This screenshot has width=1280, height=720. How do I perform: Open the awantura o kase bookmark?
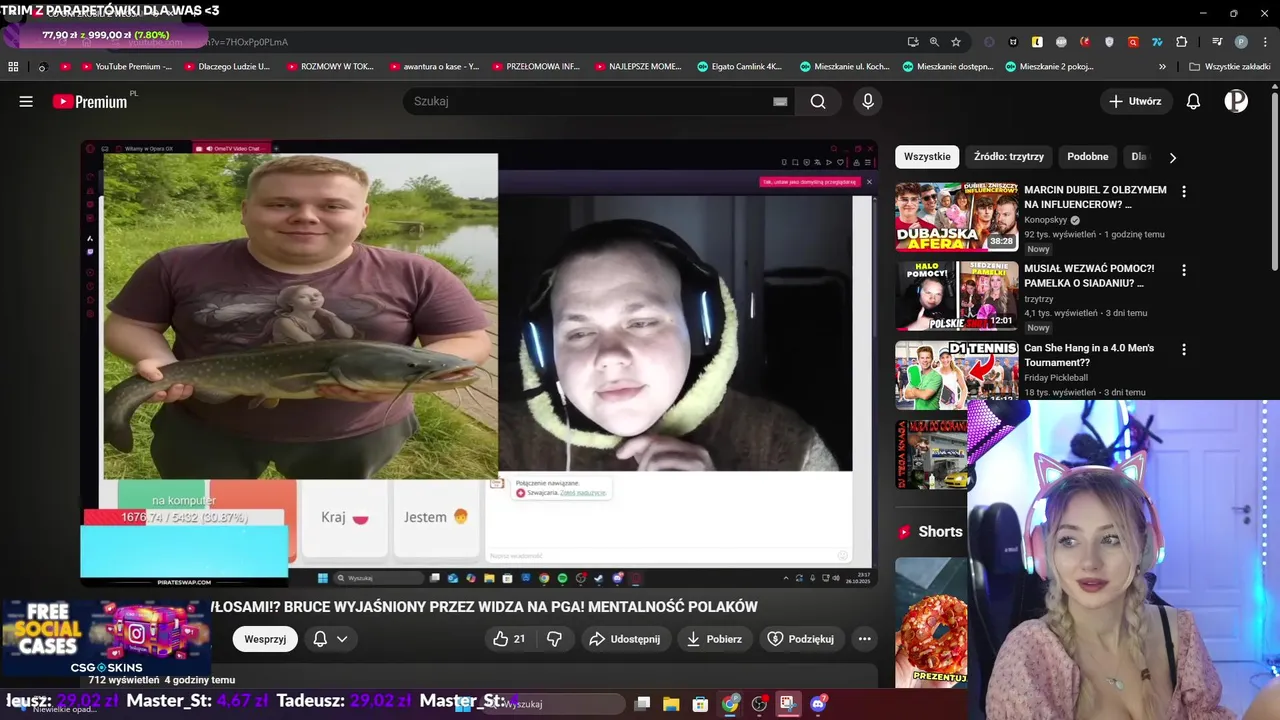point(432,67)
